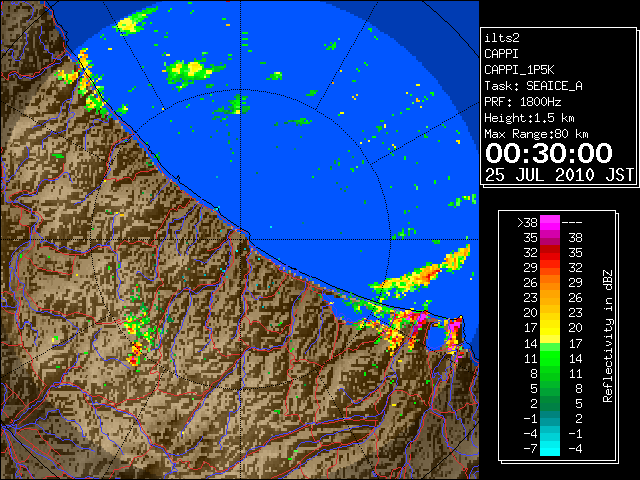Pick the orange 26–29 dBZ legend swatch

click(550, 282)
